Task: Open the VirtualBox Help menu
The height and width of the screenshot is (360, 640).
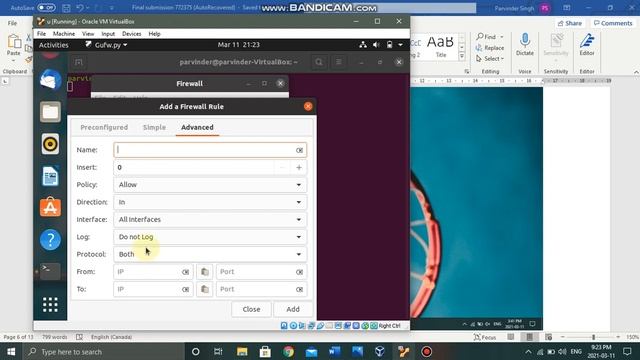Action: pyautogui.click(x=154, y=34)
